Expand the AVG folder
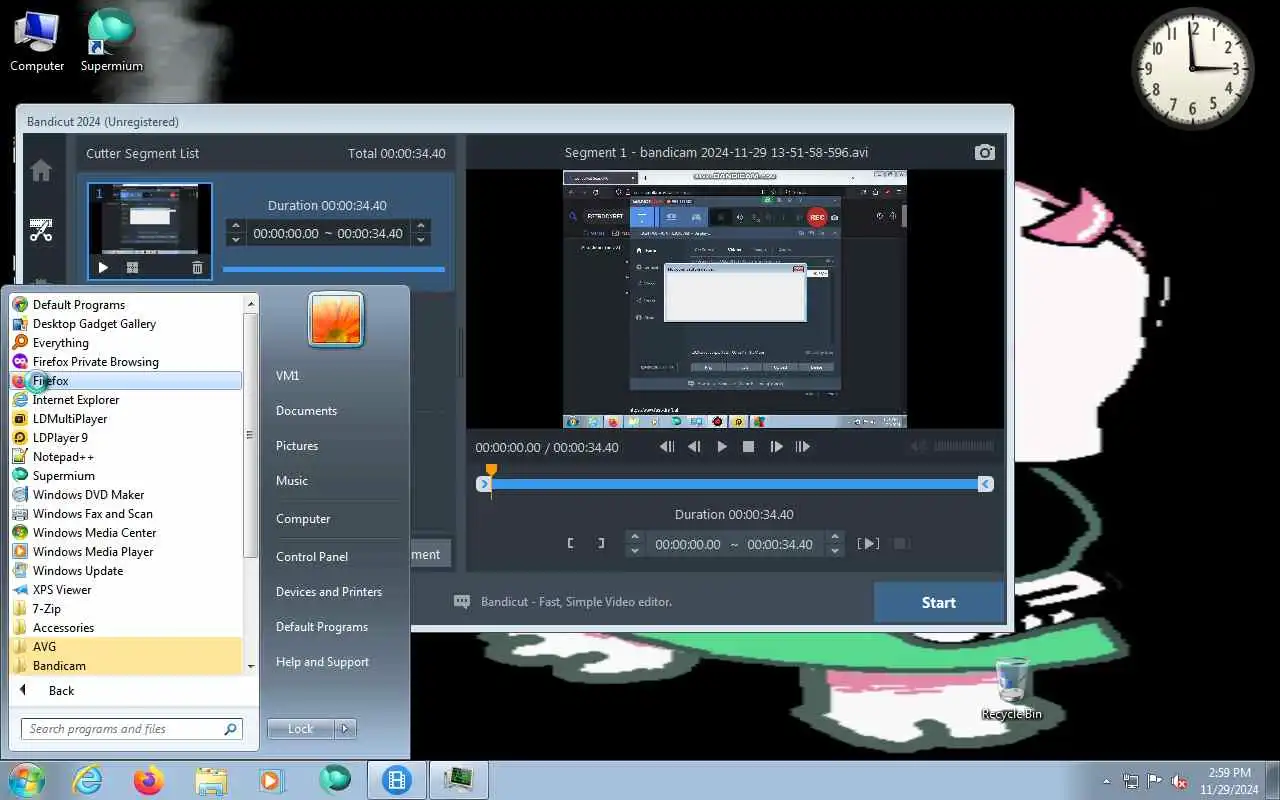 tap(126, 647)
